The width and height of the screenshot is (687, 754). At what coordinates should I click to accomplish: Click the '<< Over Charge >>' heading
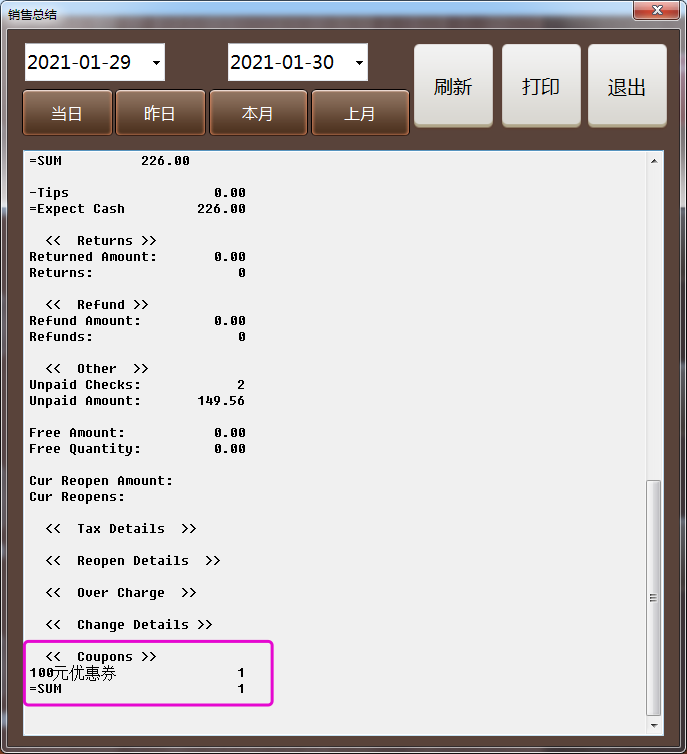tap(121, 593)
